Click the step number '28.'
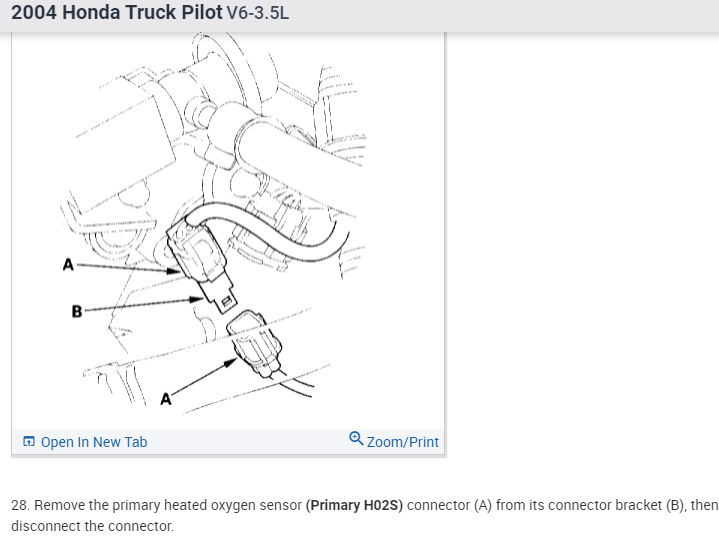The height and width of the screenshot is (551, 719). 21,505
